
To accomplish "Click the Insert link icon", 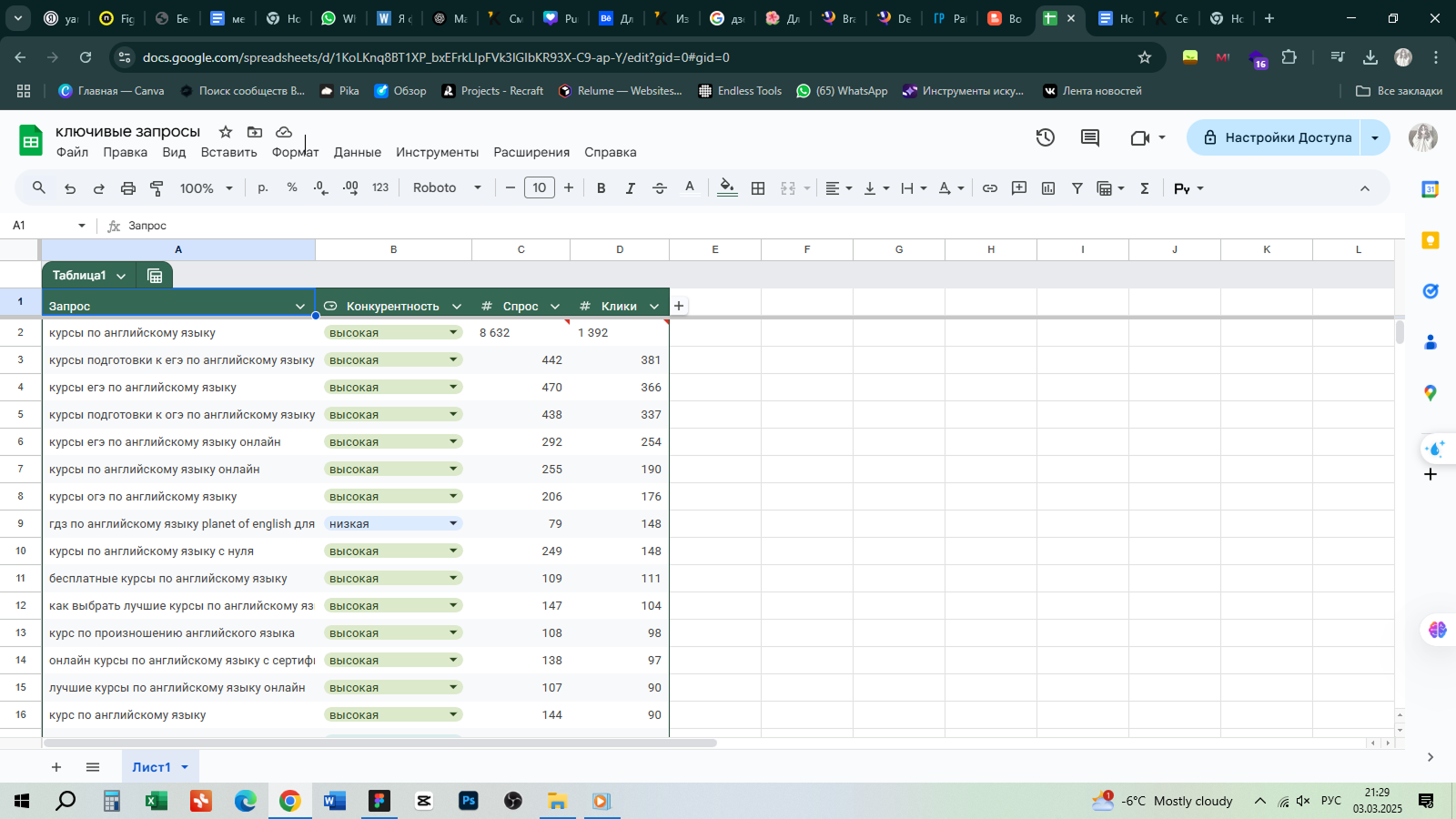I will [x=990, y=188].
